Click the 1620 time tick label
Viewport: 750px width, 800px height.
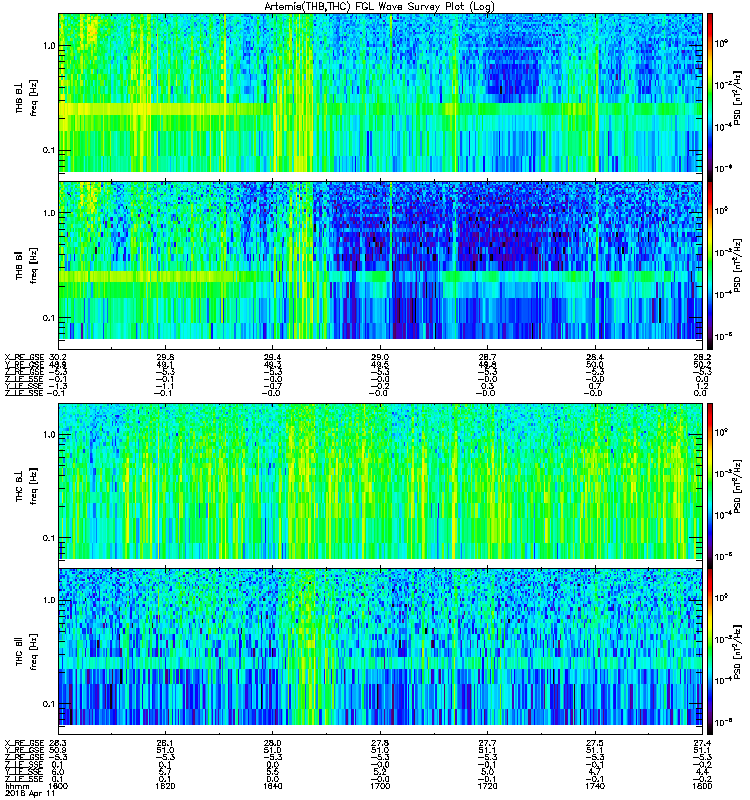coord(165,786)
